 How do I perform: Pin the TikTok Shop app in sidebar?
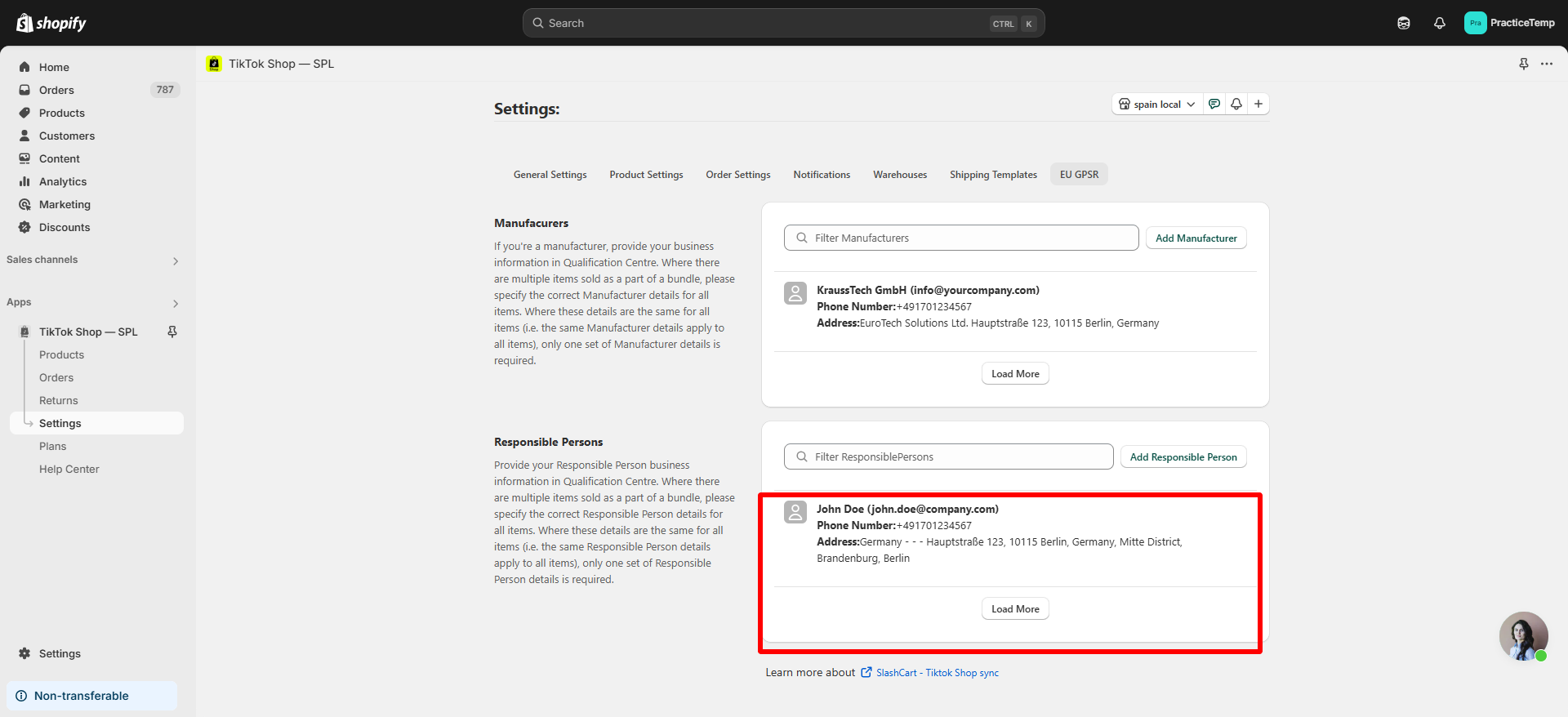[x=172, y=332]
